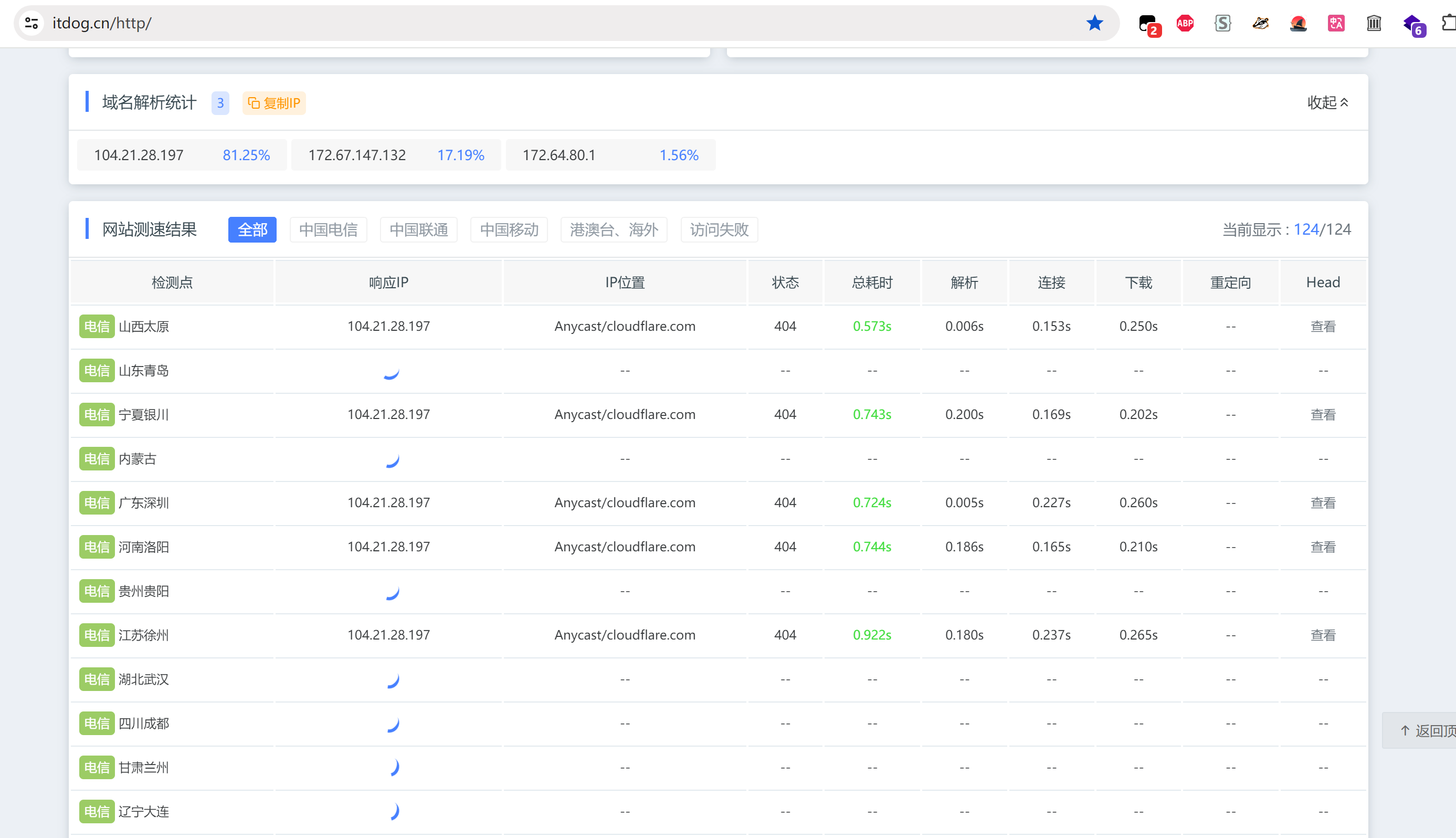Viewport: 1456px width, 838px height.
Task: Click the 电信 tag of 辽宁大连
Action: [97, 812]
